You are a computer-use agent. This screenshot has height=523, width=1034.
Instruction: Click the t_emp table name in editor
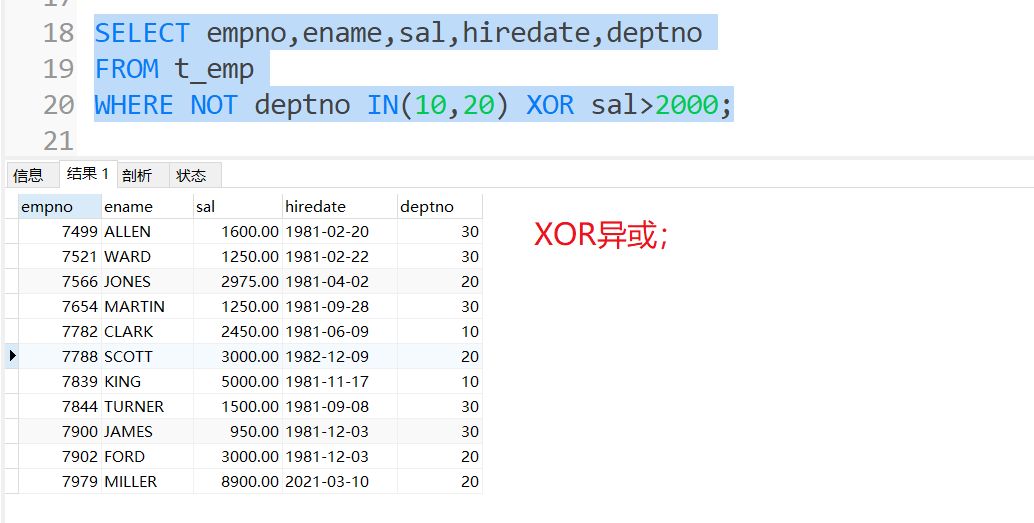(214, 69)
